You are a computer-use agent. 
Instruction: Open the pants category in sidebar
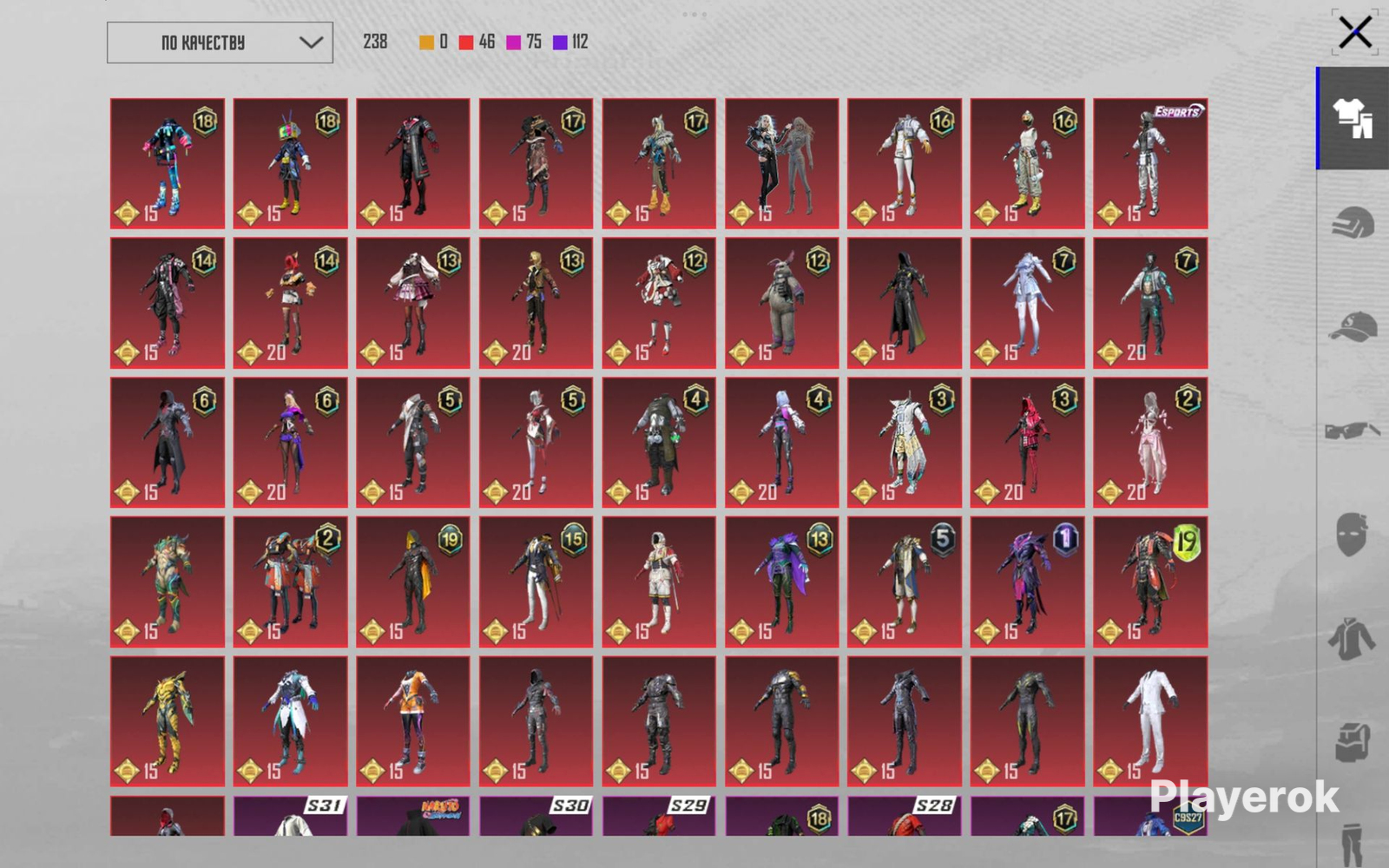(x=1353, y=844)
